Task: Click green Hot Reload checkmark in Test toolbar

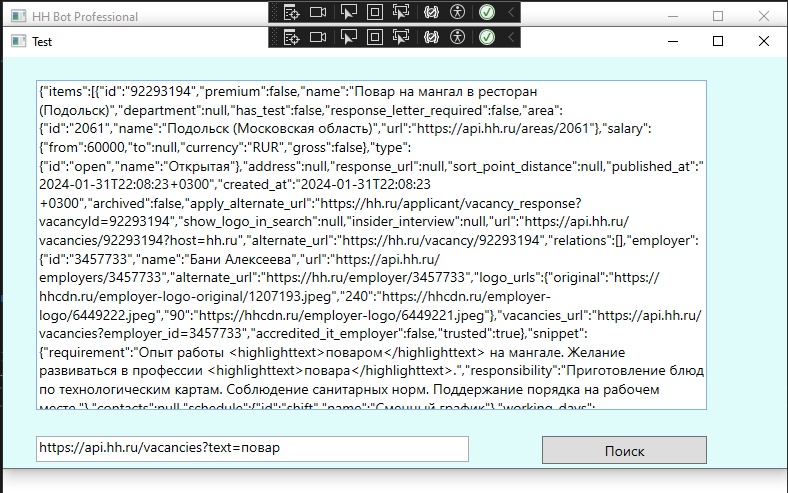Action: [487, 37]
